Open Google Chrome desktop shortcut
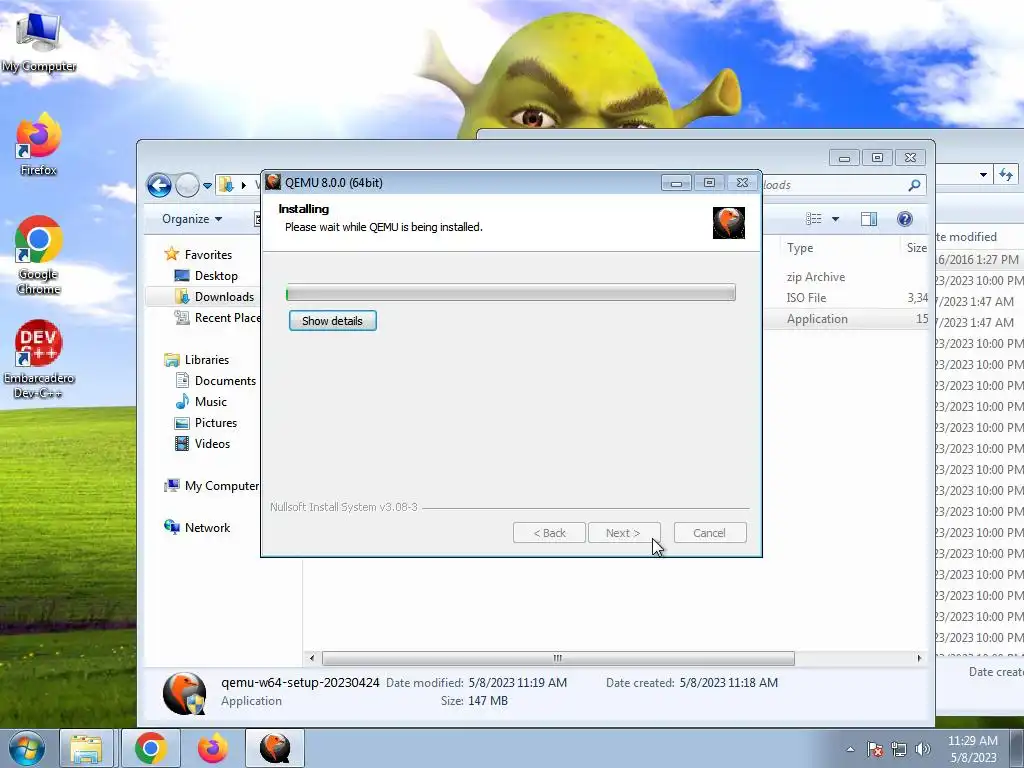Viewport: 1024px width, 768px height. [x=38, y=255]
